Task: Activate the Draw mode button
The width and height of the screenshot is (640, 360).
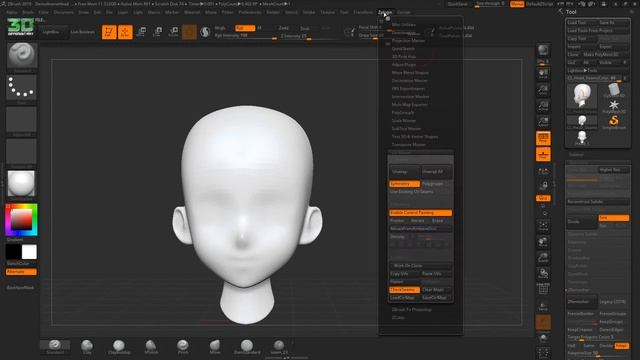Action: pos(125,32)
